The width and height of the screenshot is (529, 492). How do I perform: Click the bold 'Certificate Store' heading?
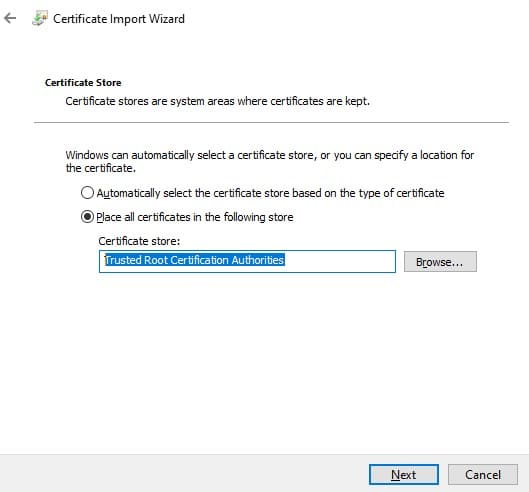point(83,83)
